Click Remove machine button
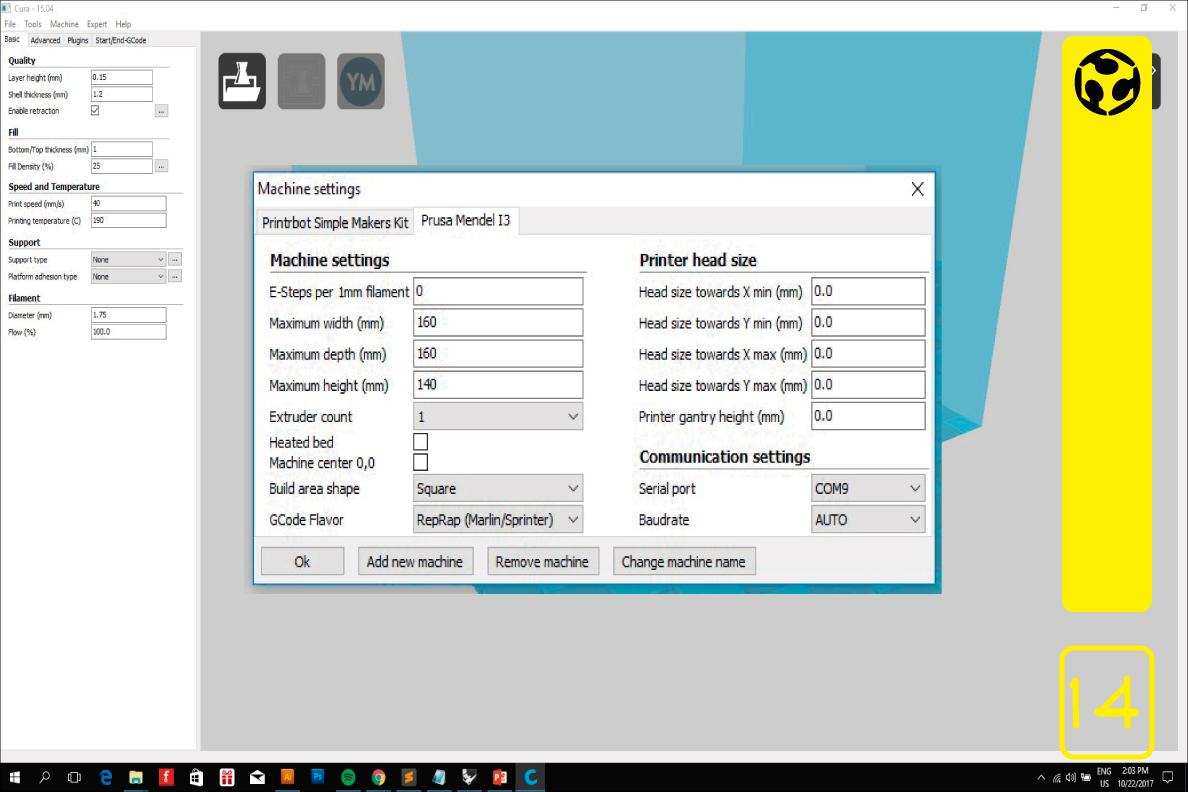 coord(542,562)
